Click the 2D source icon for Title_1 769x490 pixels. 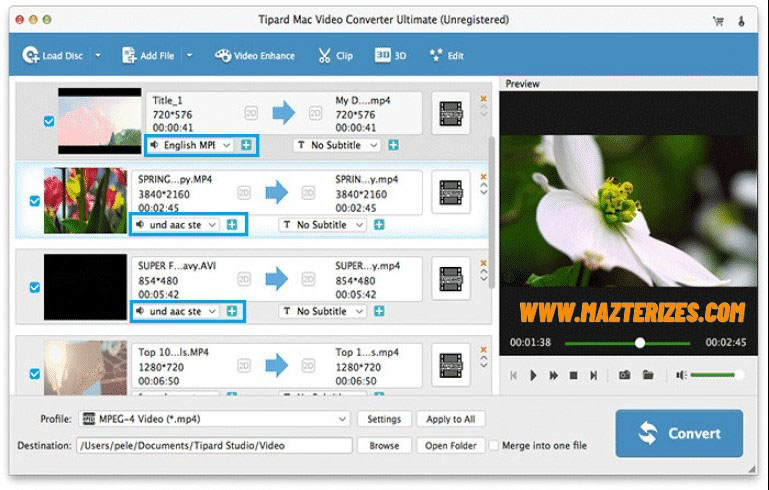[x=251, y=113]
